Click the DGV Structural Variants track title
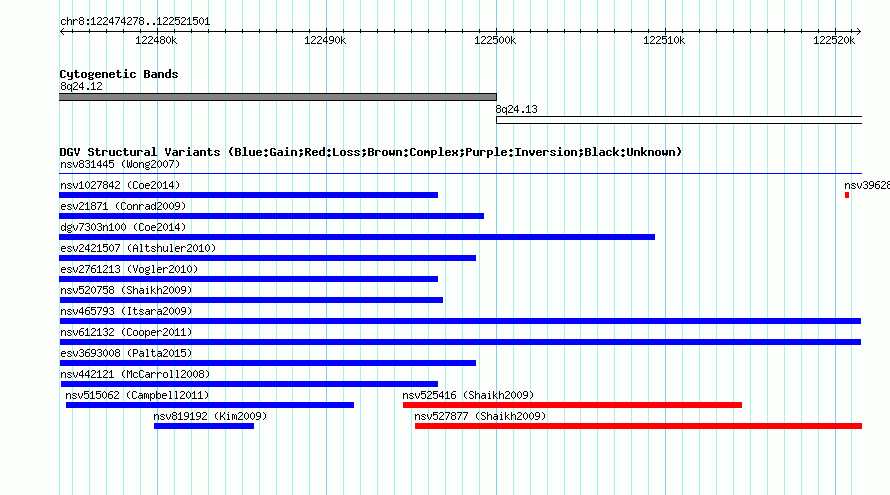This screenshot has width=890, height=495. [370, 152]
